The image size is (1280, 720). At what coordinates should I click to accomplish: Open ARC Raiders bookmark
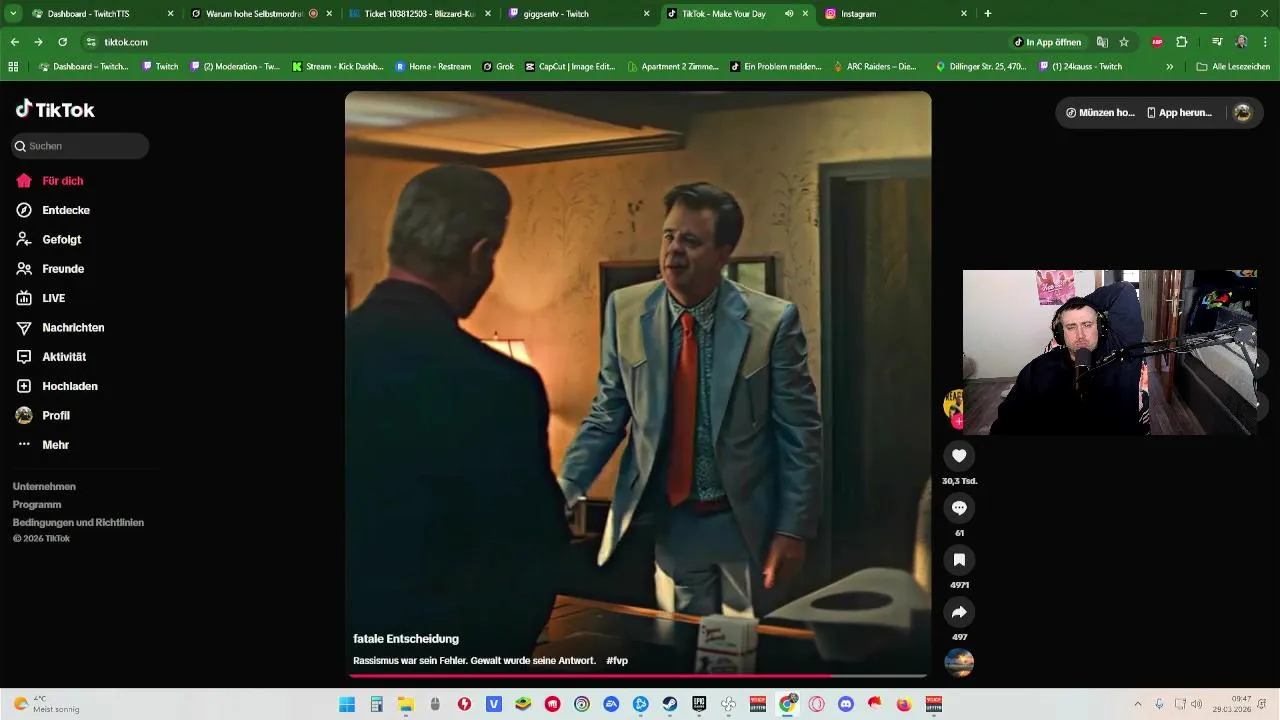pos(875,67)
